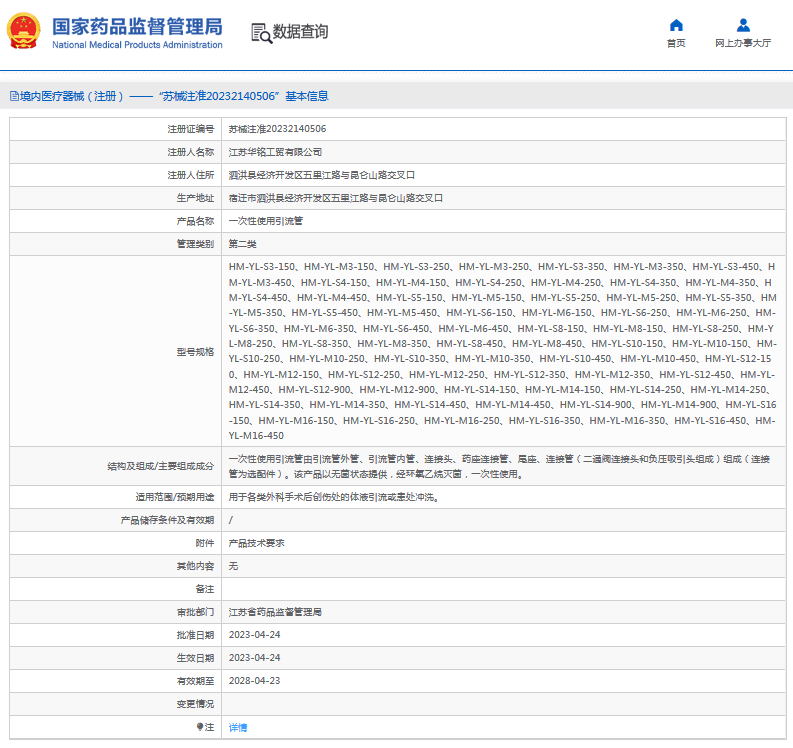This screenshot has width=793, height=748.
Task: Click the 产品名称 row label
Action: point(195,222)
